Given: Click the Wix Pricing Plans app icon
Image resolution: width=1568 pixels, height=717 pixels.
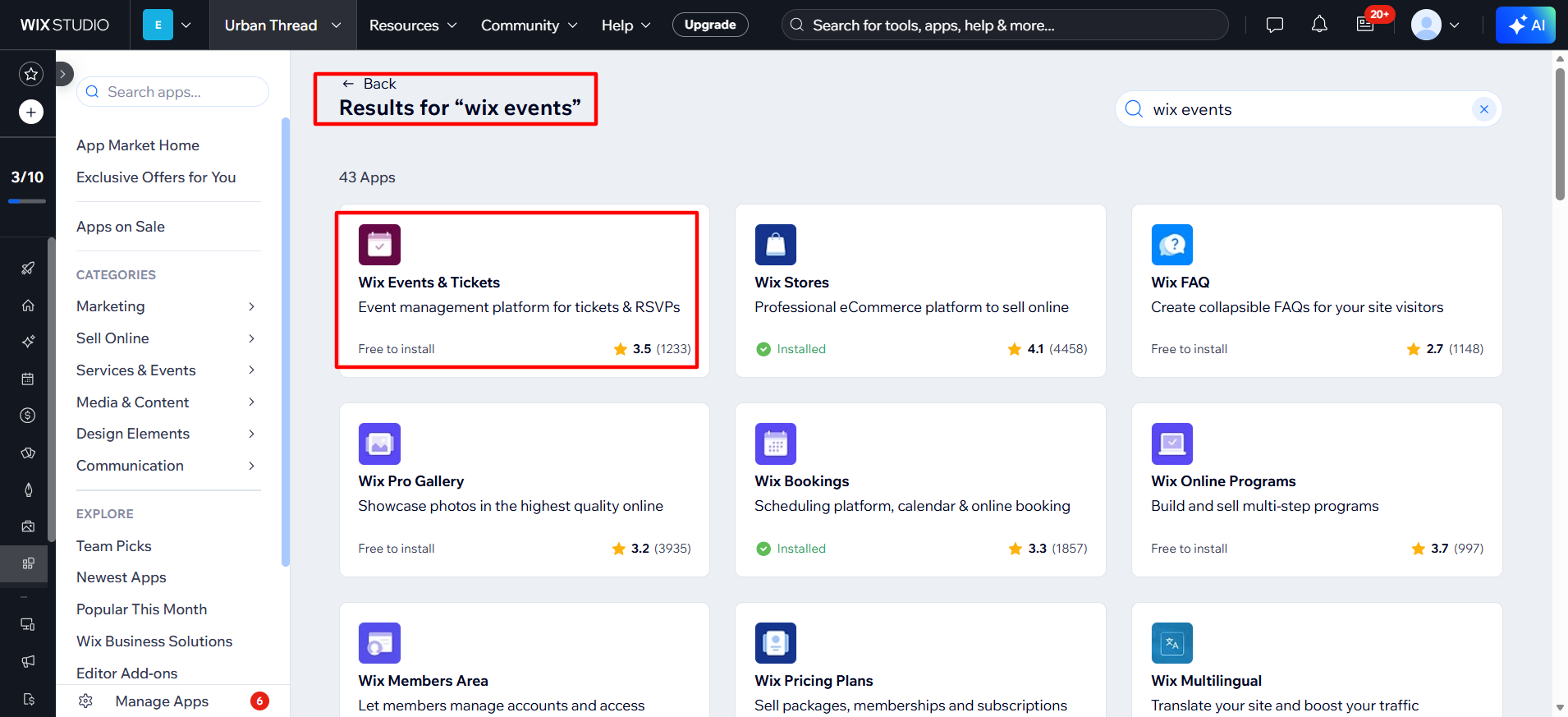Looking at the screenshot, I should (776, 643).
